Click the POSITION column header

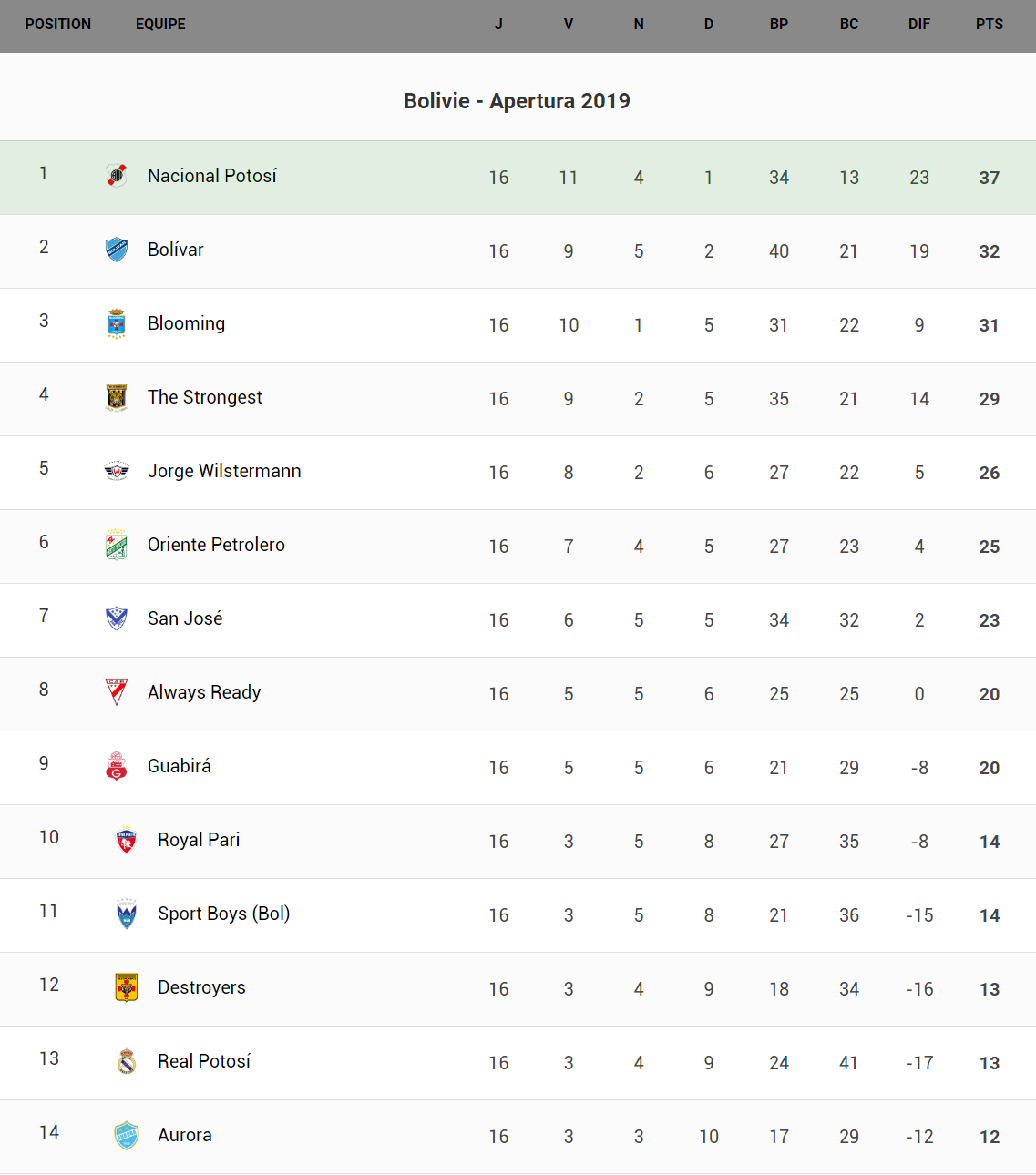click(x=58, y=25)
